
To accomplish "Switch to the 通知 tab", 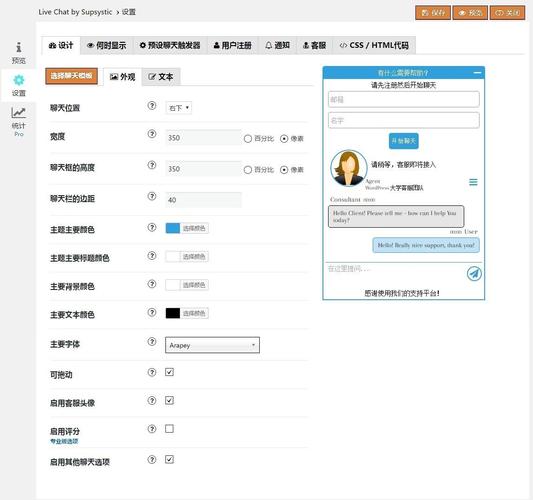I will 277,45.
